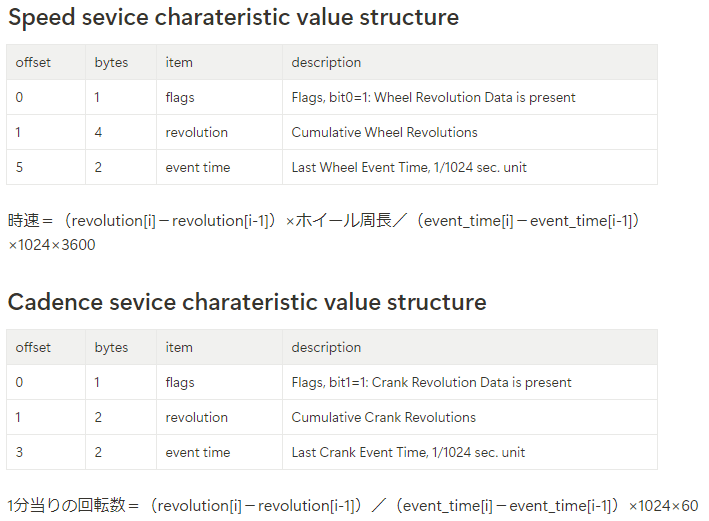Click the 'event time' item in the Cadence table

pyautogui.click(x=198, y=452)
